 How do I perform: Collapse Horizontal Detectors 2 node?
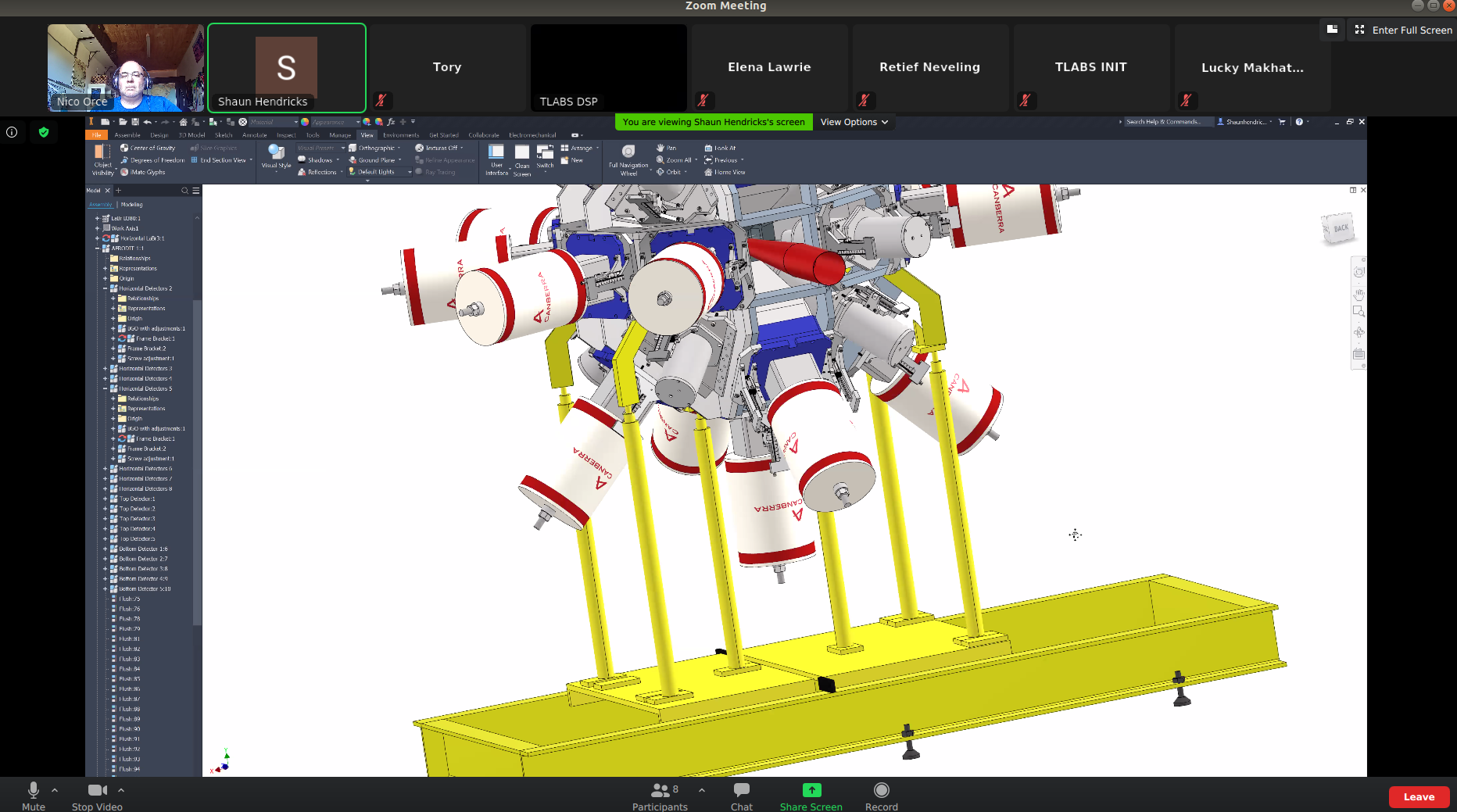pyautogui.click(x=106, y=288)
